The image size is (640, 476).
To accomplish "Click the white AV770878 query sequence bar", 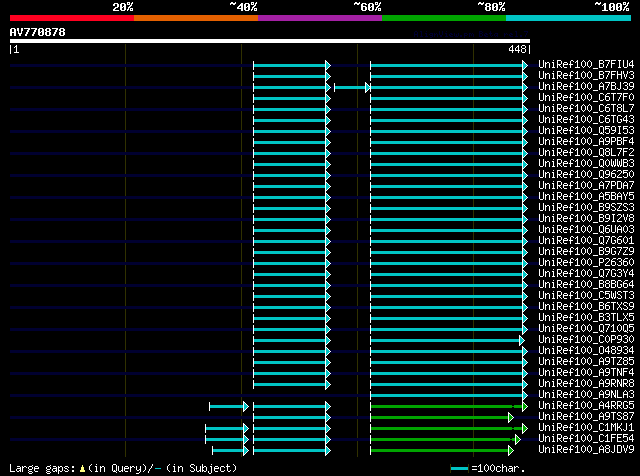I will point(270,41).
